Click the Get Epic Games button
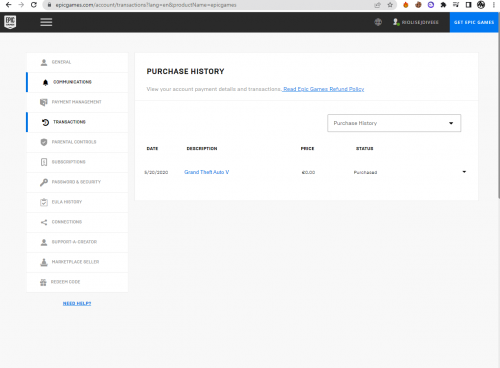 [474, 22]
